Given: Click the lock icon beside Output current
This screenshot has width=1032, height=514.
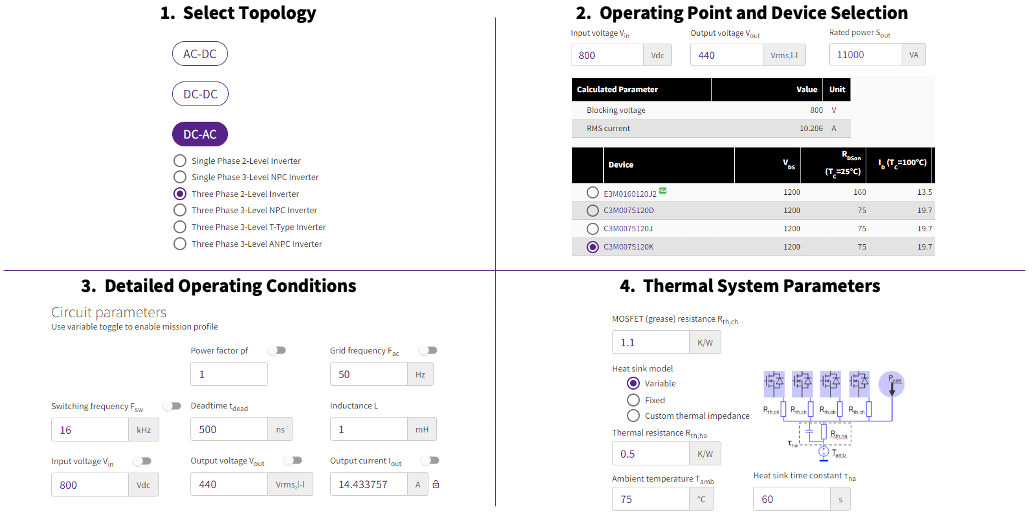Looking at the screenshot, I should [x=437, y=485].
